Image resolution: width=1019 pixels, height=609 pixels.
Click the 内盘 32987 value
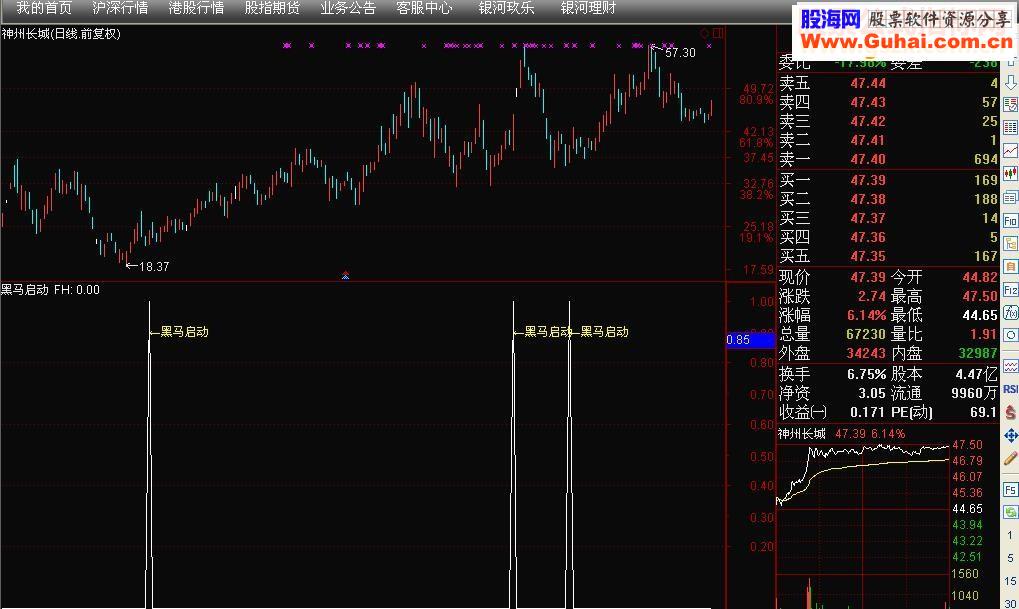pos(977,353)
